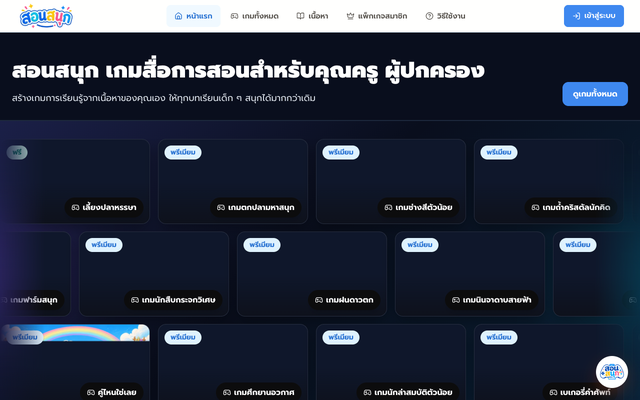Viewport: 640px width, 400px height.
Task: Click the gamepad icon beside เกมนินจาดาบสายฟ้า
Action: (x=456, y=300)
